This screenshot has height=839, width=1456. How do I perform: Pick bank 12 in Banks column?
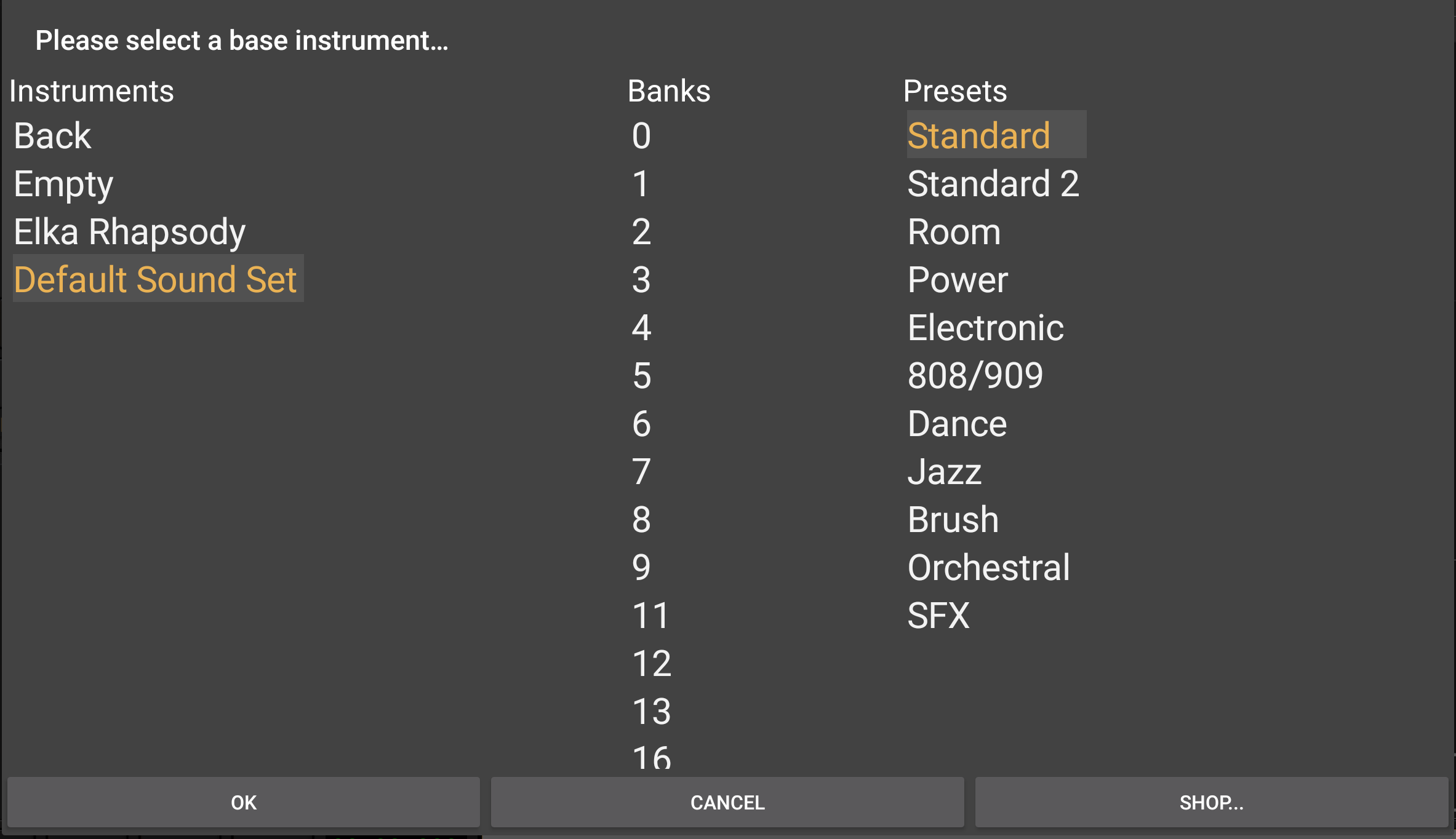pyautogui.click(x=651, y=664)
